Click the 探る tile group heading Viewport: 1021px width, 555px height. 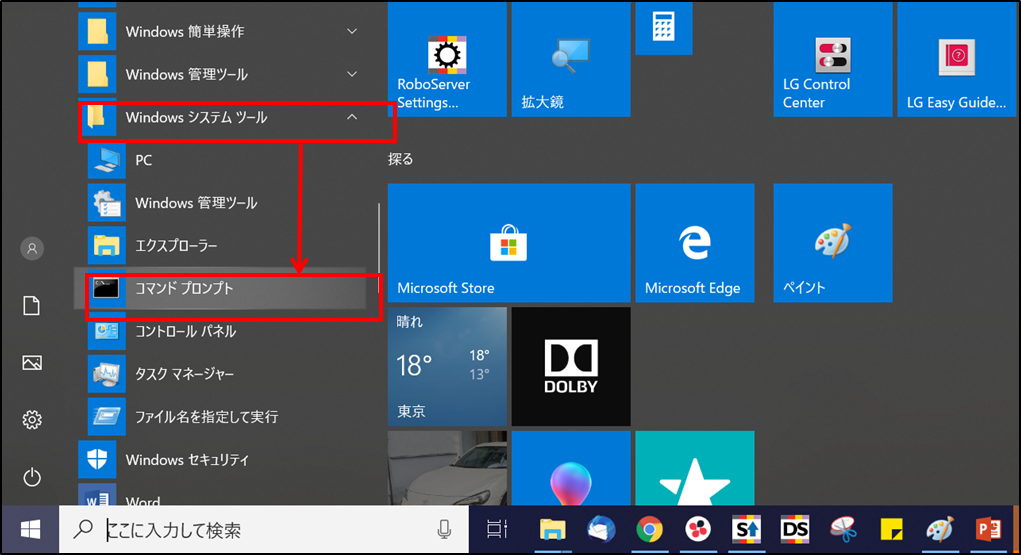400,159
